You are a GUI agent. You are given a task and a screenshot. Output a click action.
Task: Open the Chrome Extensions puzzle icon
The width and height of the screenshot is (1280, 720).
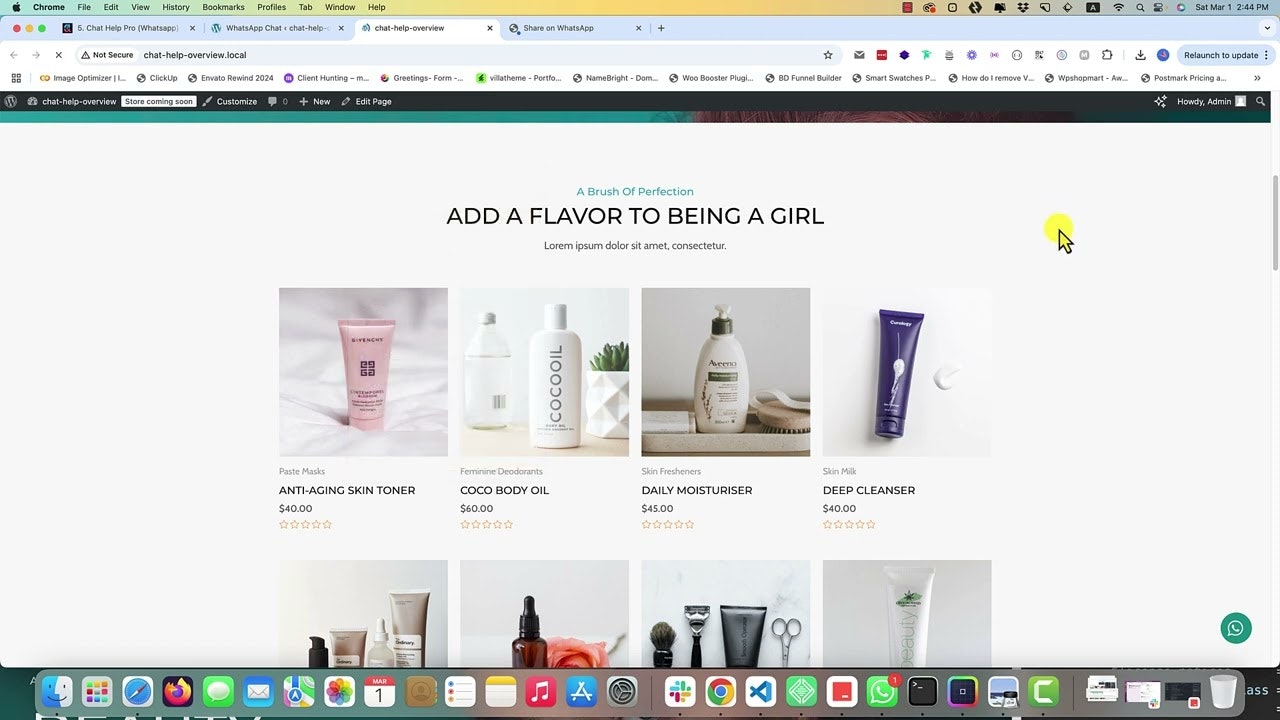click(x=1107, y=55)
